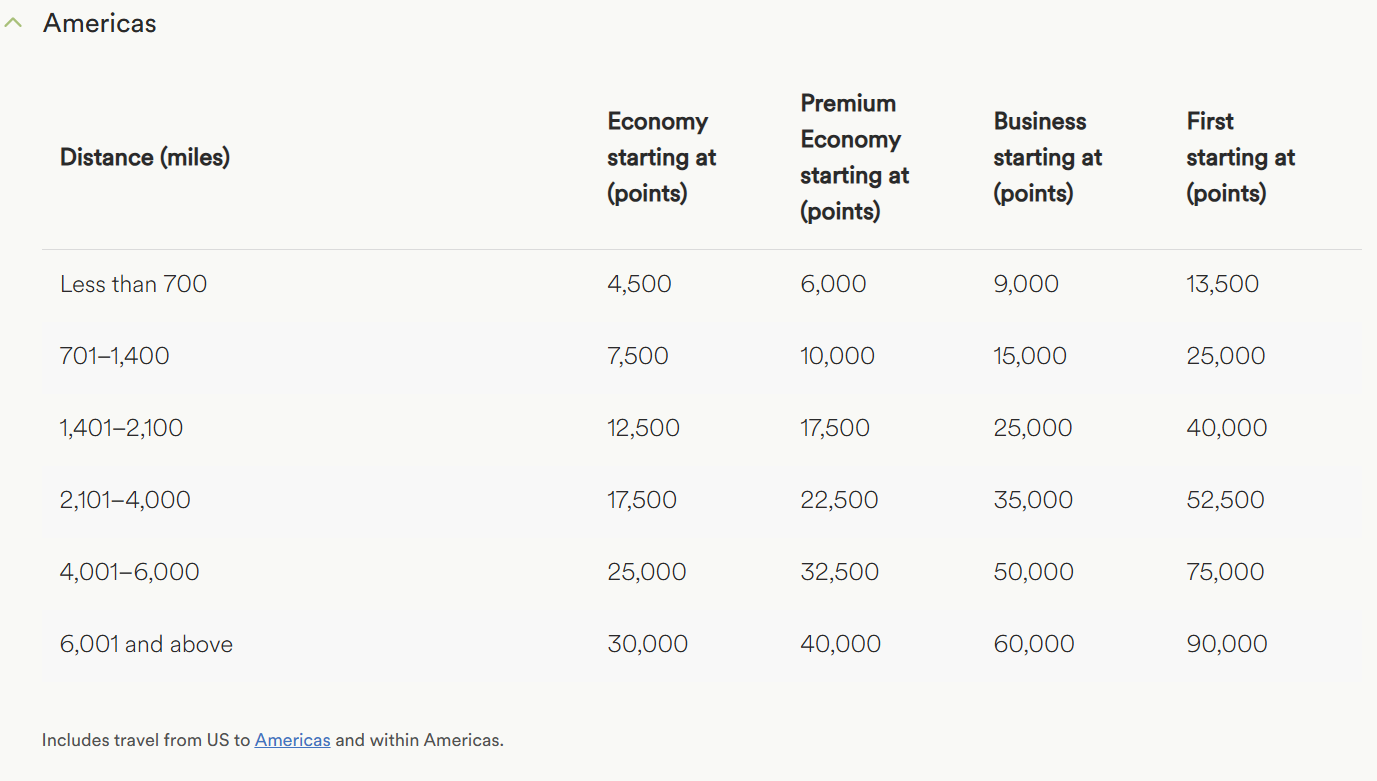Click the 30,000 economy points cell
This screenshot has width=1377, height=781.
click(647, 644)
